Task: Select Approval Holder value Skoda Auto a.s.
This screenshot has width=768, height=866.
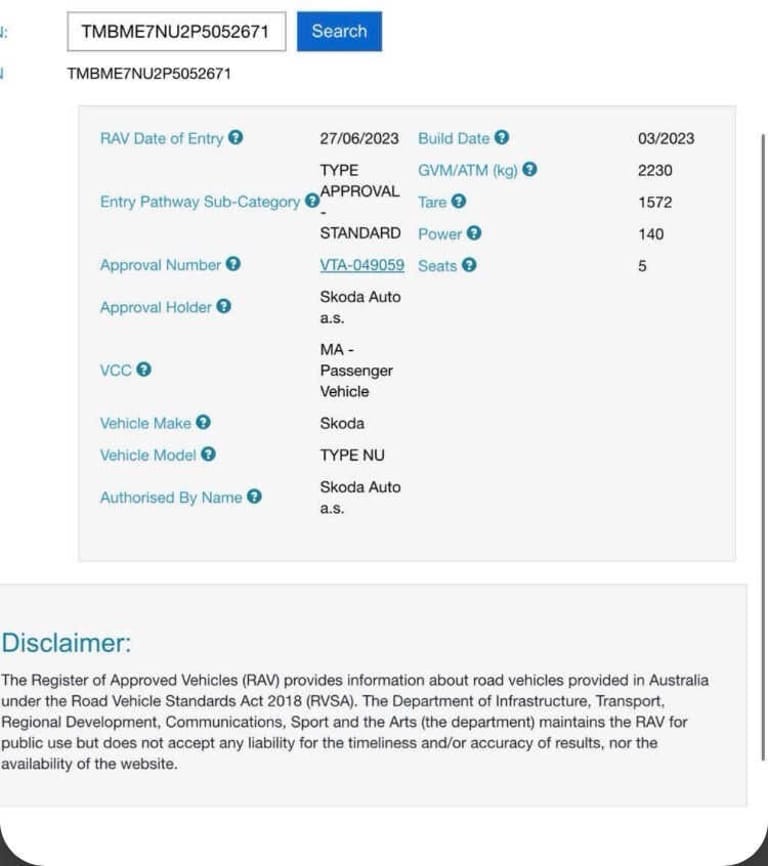Action: [x=361, y=307]
